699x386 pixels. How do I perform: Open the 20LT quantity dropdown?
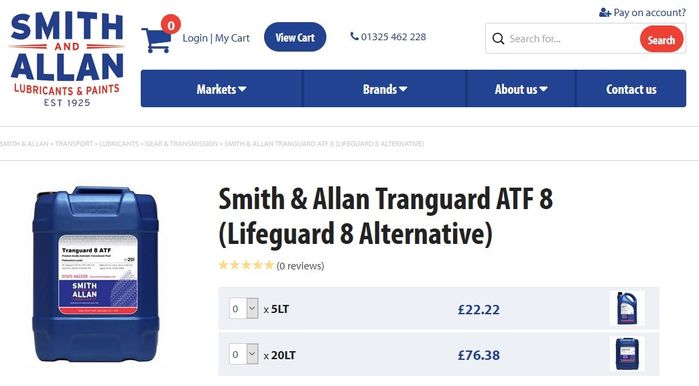coord(243,354)
